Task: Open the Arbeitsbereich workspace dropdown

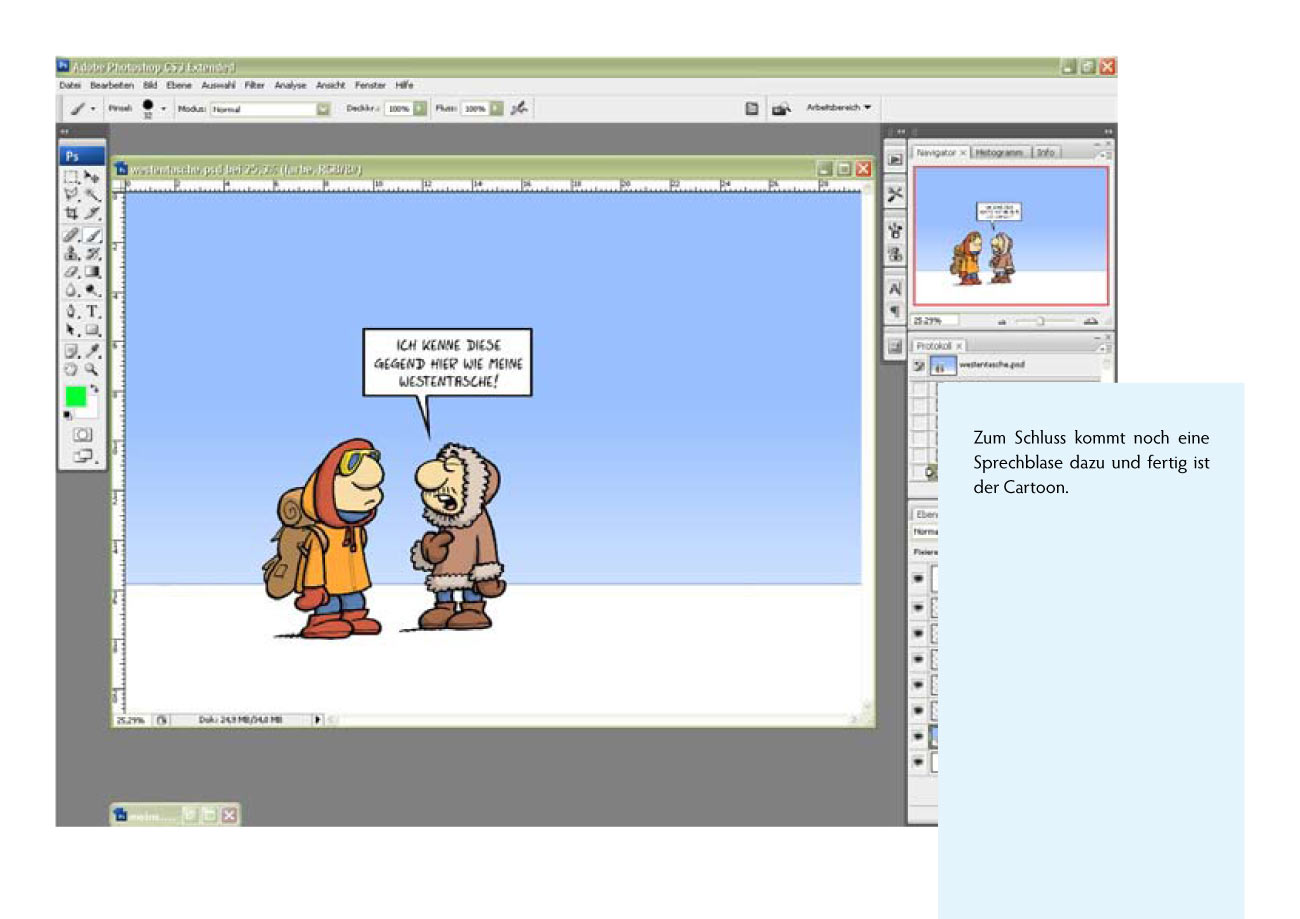Action: click(838, 107)
